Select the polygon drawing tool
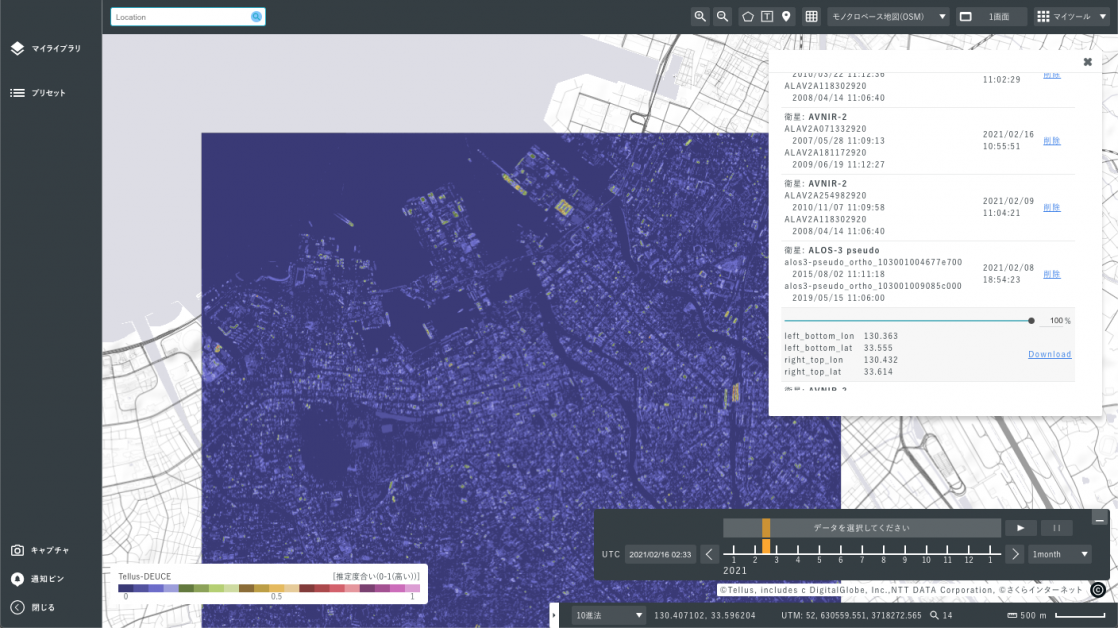This screenshot has width=1118, height=628. 748,16
